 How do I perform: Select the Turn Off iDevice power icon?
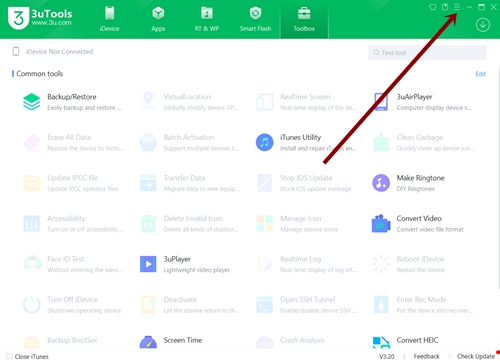[x=32, y=305]
